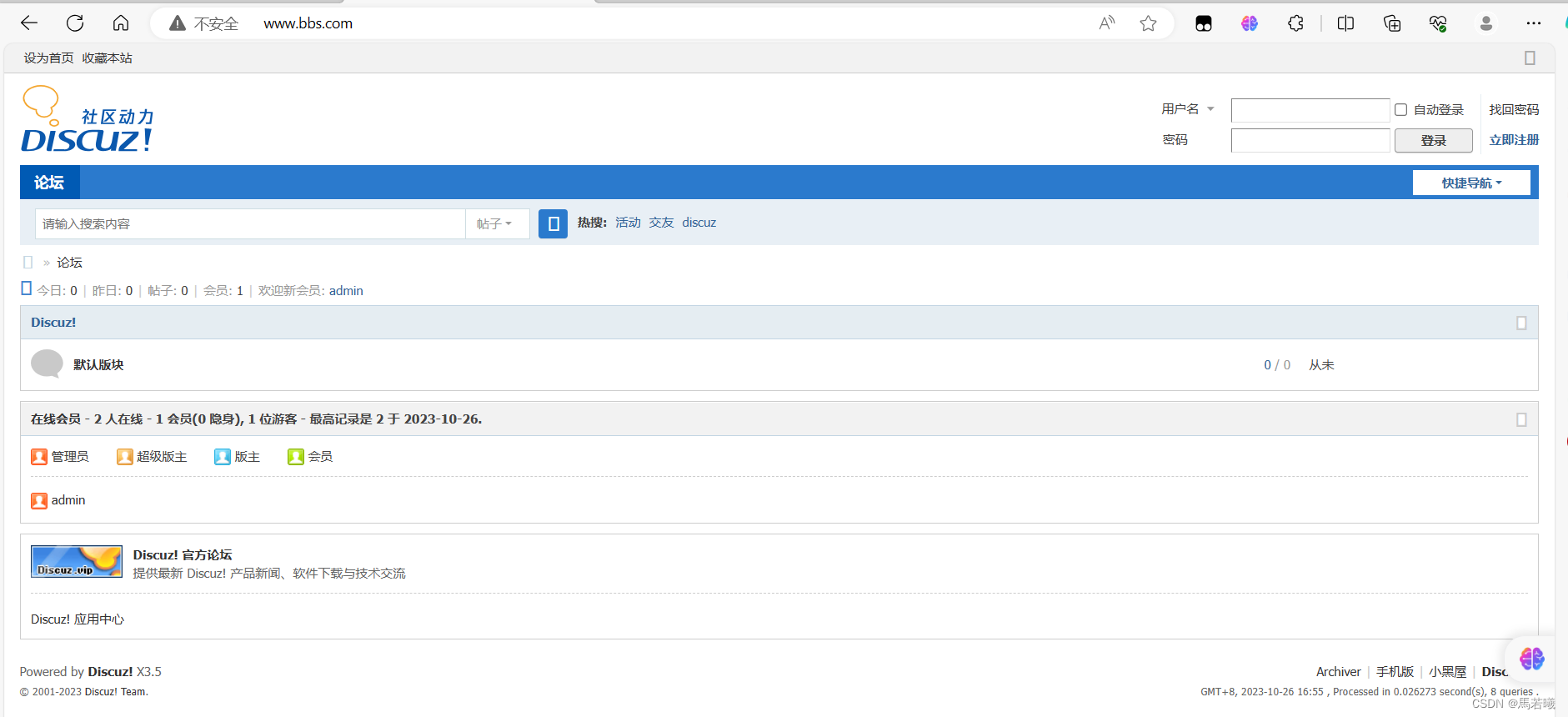The width and height of the screenshot is (1568, 717).
Task: Click 手机版 footer link
Action: click(x=1395, y=672)
